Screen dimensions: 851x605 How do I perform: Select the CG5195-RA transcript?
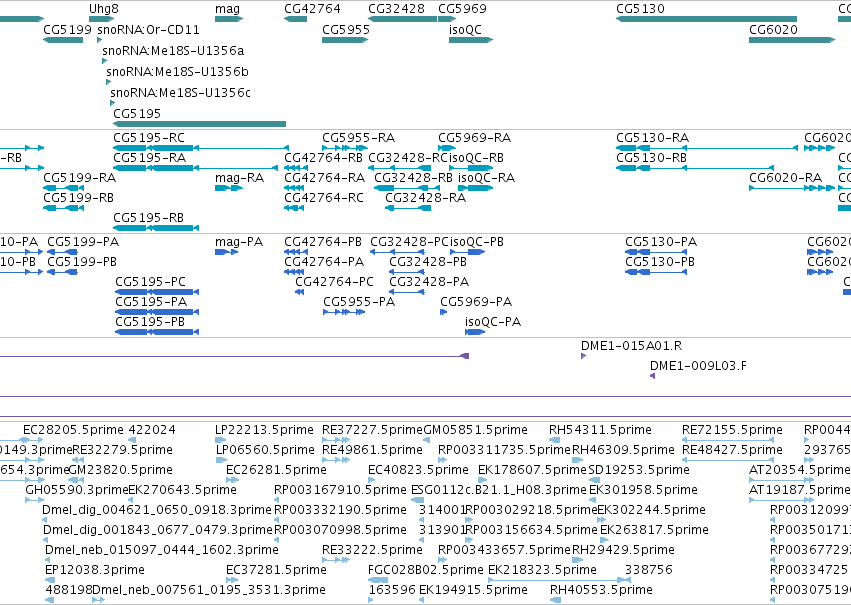coord(195,168)
